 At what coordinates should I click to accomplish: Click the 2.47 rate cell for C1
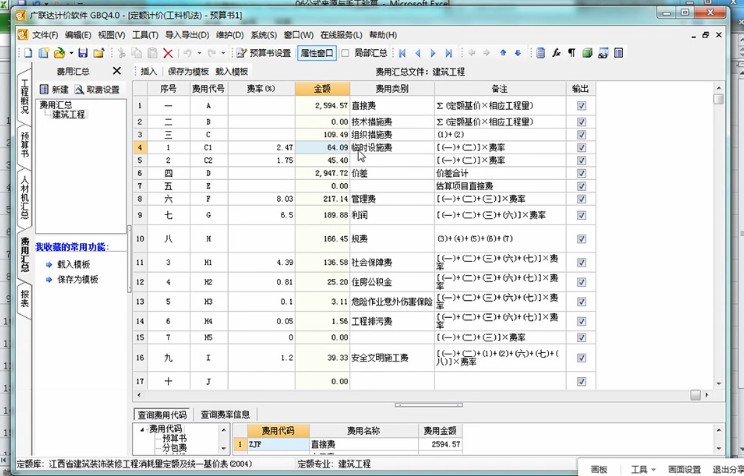pos(261,148)
